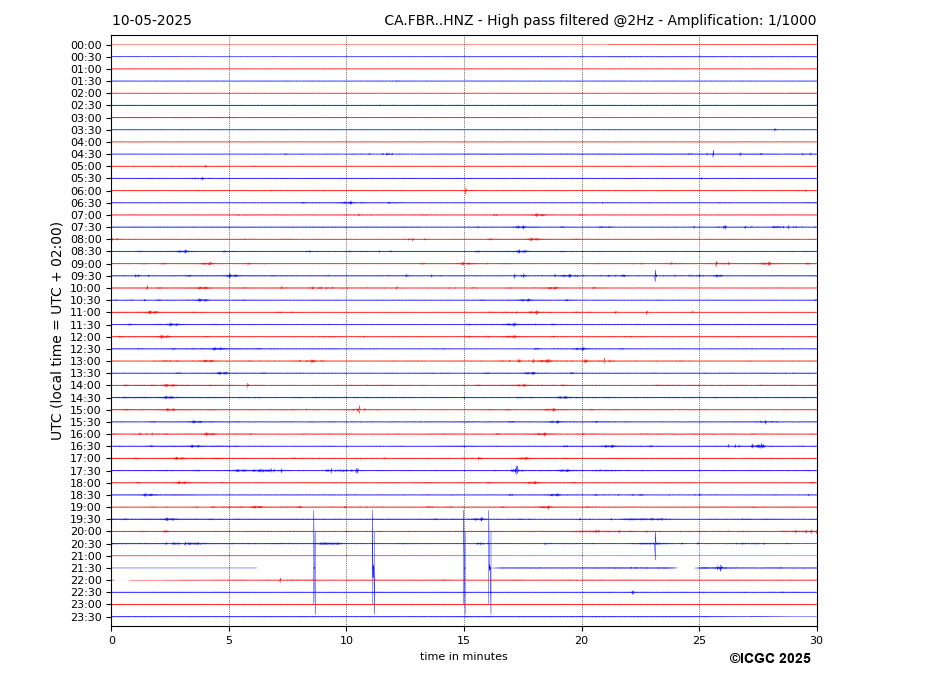Select the 18:30 row label
927x696 pixels.
[86, 496]
